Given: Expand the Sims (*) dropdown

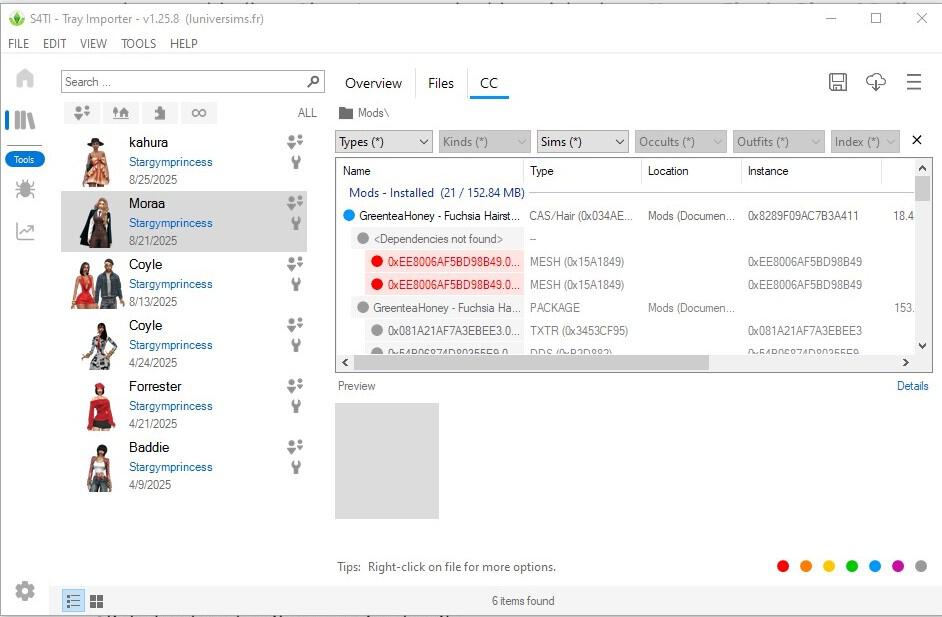Looking at the screenshot, I should (583, 142).
